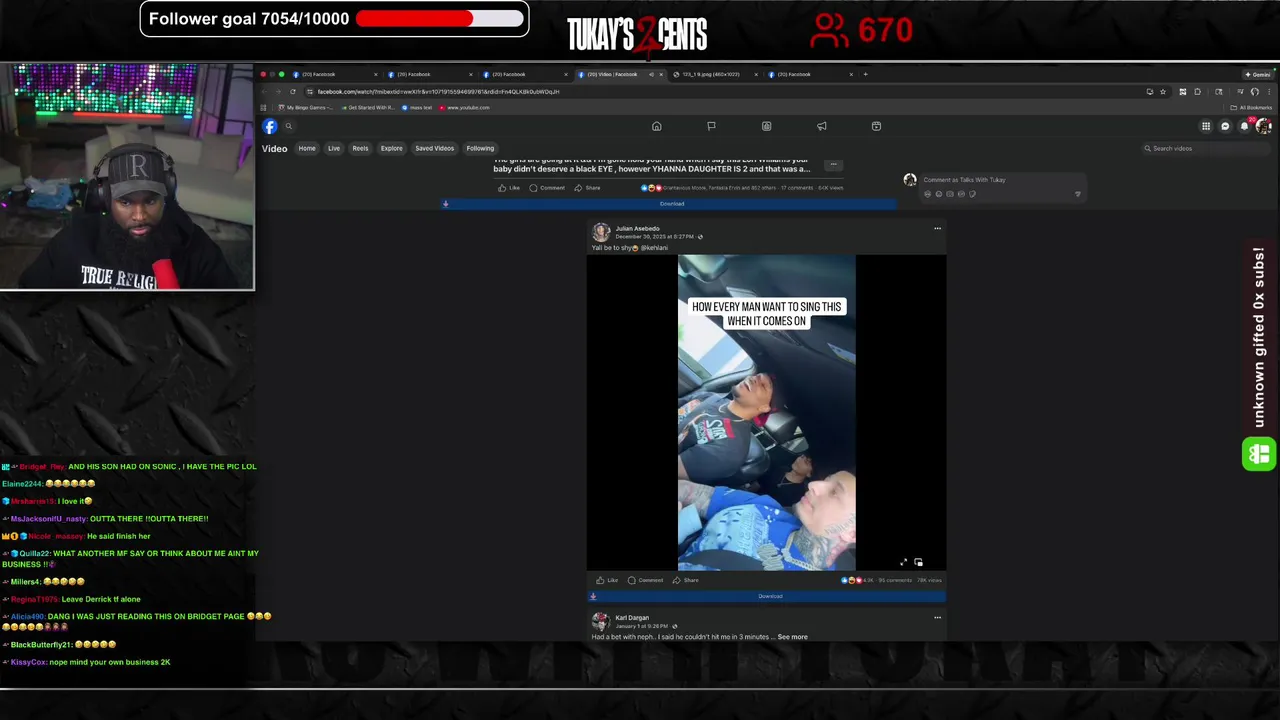Open the Messenger chat icon
The width and height of the screenshot is (1280, 720).
click(x=1225, y=126)
